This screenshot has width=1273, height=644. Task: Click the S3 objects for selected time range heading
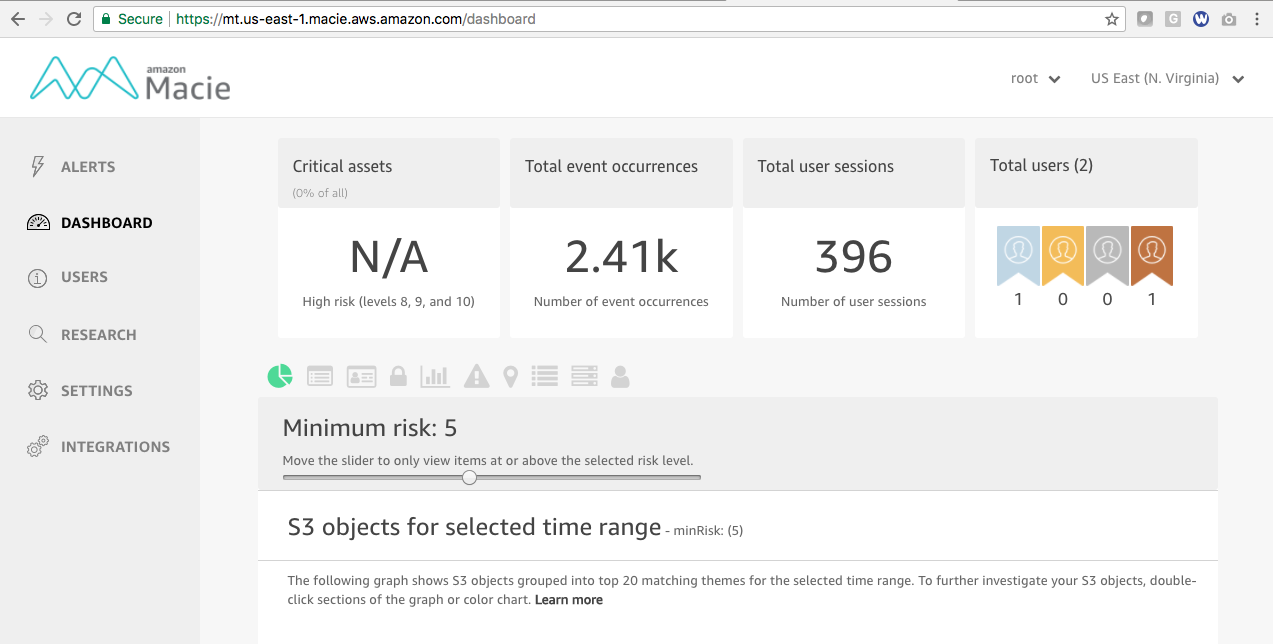474,527
